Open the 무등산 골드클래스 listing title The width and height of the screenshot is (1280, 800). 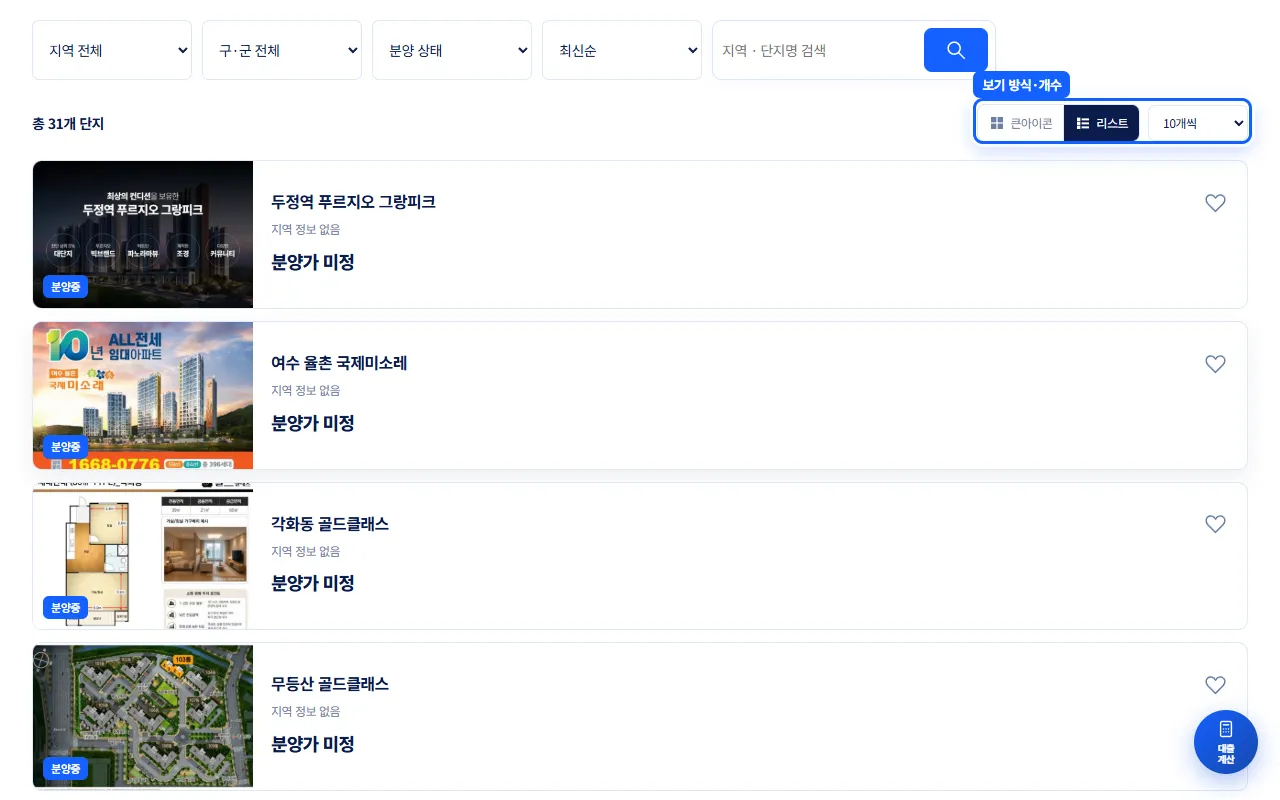tap(330, 684)
